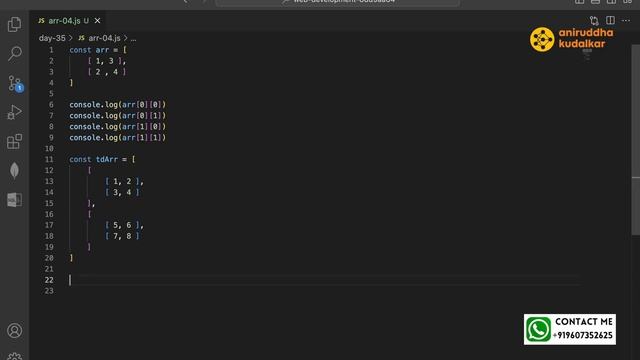Open the Source Control view

pyautogui.click(x=15, y=83)
